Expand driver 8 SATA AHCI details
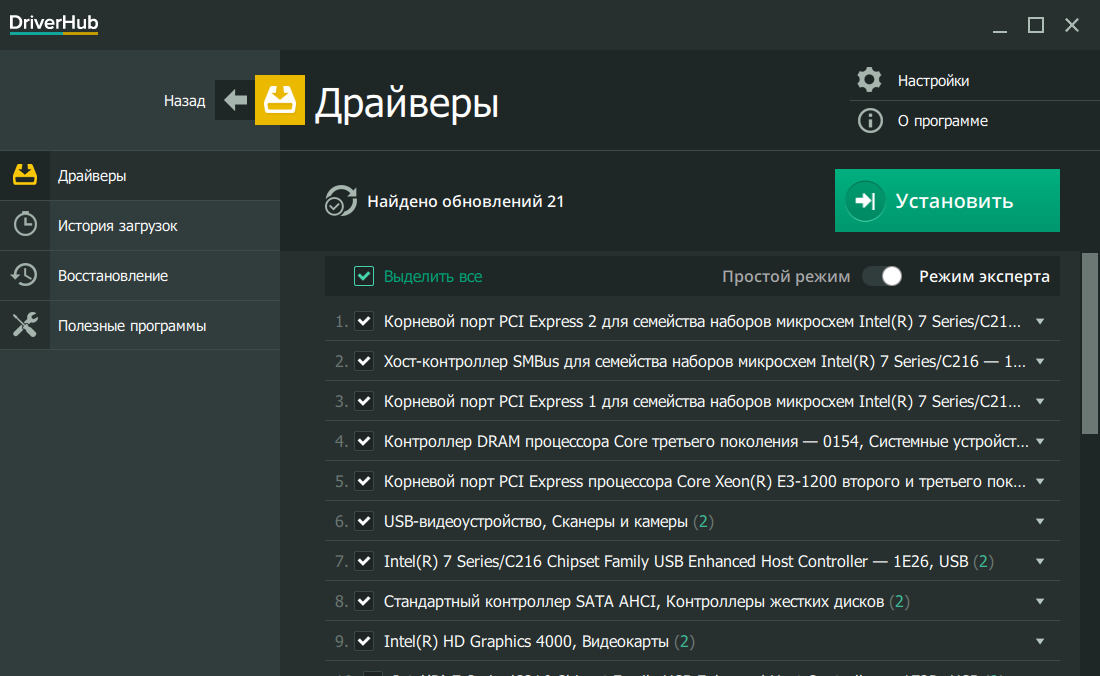The width and height of the screenshot is (1100, 676). coord(1040,602)
